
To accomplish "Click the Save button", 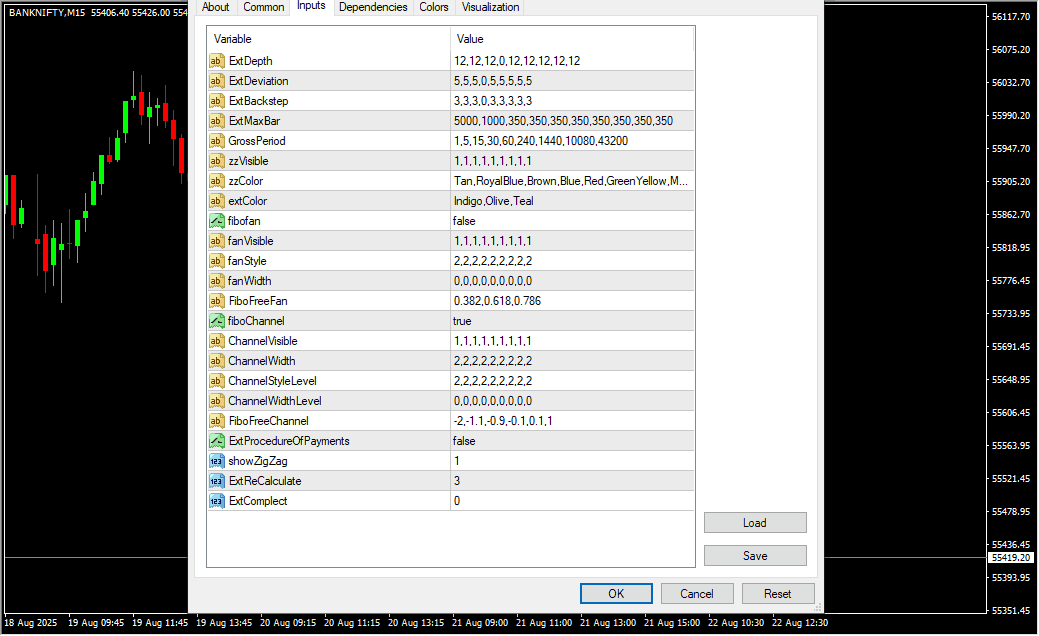I will point(755,556).
